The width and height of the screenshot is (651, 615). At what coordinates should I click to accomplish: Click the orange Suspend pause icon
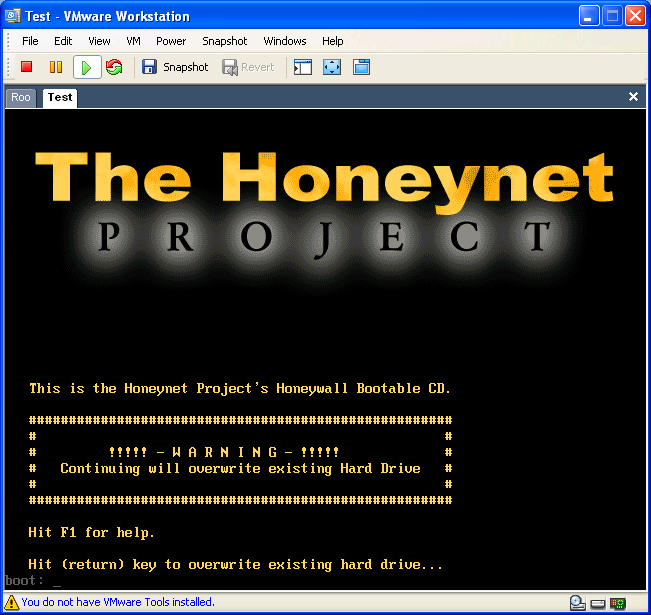(x=56, y=67)
